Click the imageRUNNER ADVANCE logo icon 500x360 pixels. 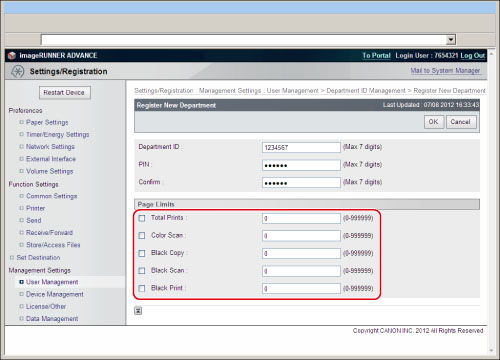tap(12, 55)
